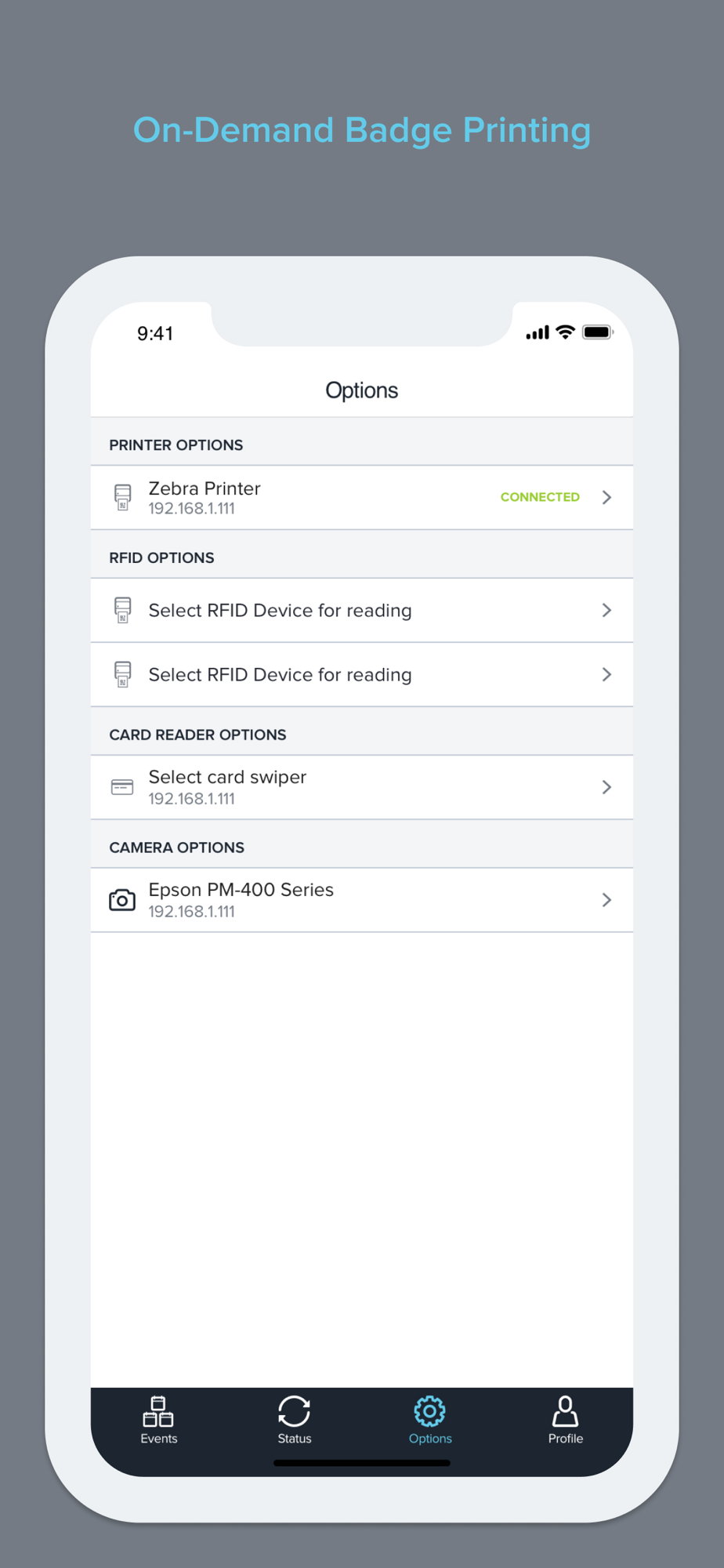724x1568 pixels.
Task: Expand the Epson PM-400 Series chevron
Action: [606, 900]
